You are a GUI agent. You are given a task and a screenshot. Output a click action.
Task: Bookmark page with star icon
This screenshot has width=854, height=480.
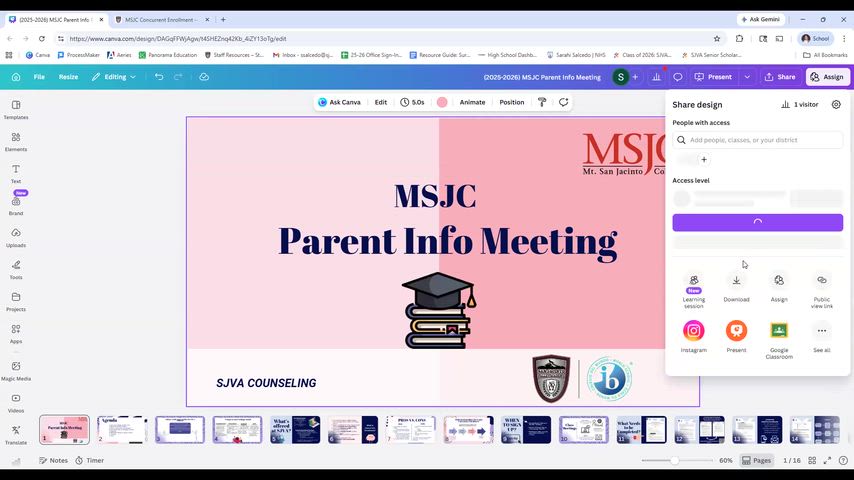717,39
